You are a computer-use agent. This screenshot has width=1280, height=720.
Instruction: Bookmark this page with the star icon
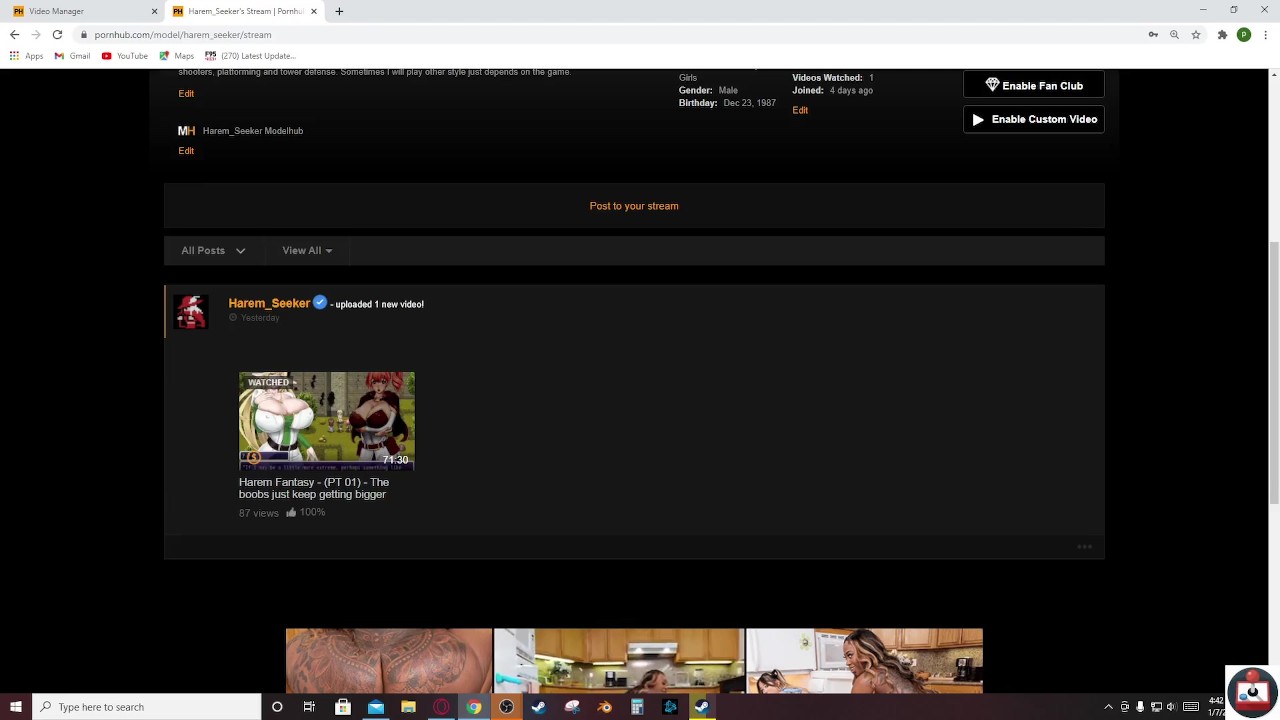point(1195,35)
